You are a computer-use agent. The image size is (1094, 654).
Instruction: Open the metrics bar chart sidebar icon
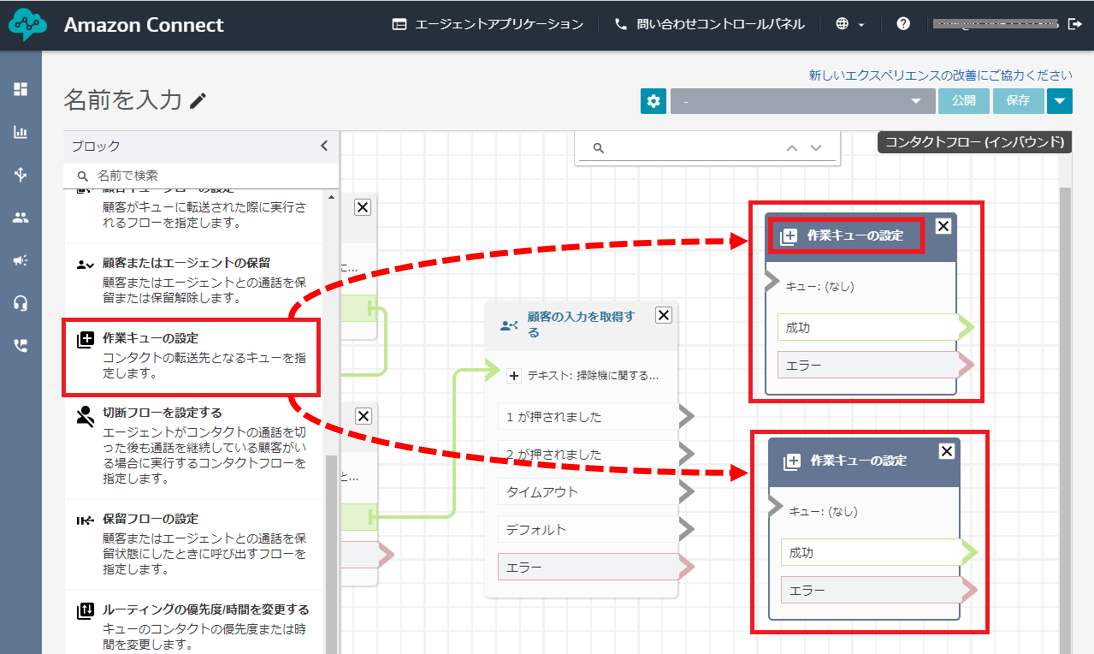(20, 132)
